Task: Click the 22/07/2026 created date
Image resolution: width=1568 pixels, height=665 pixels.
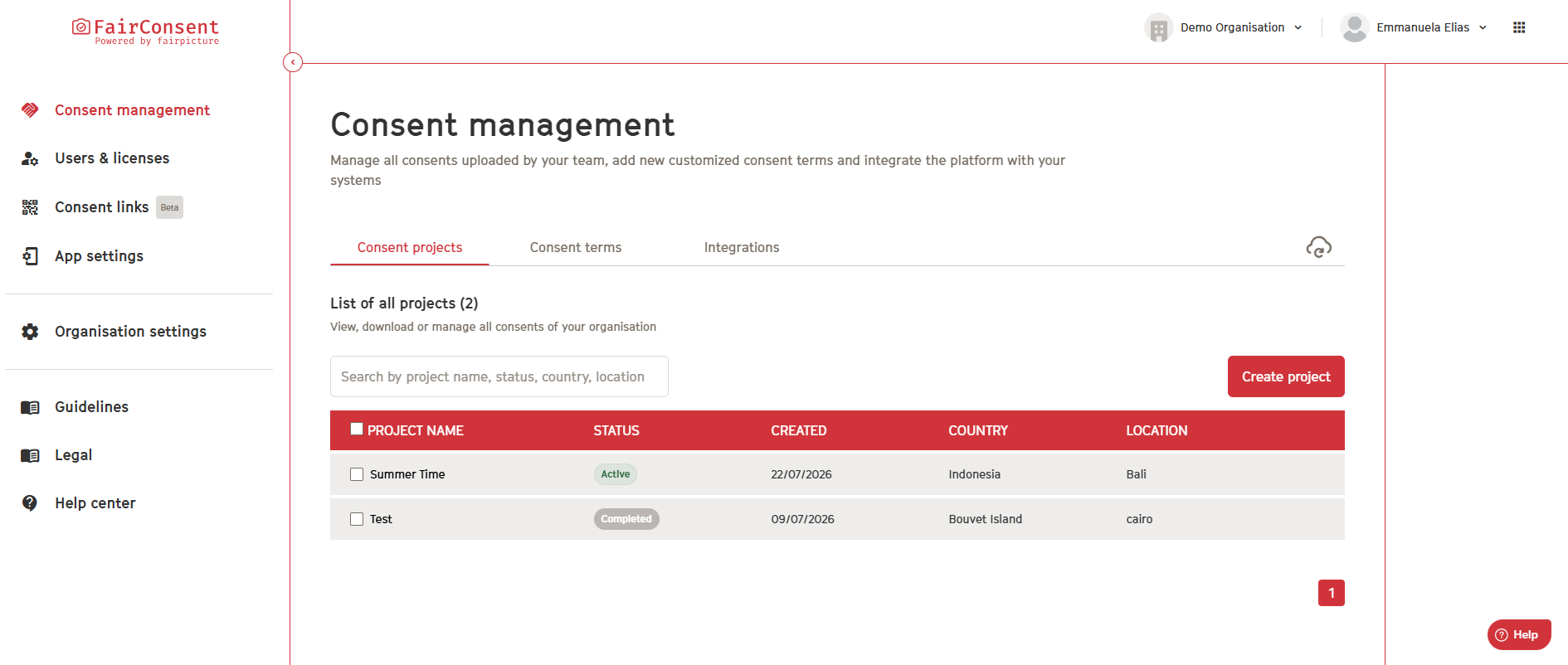Action: [x=801, y=474]
